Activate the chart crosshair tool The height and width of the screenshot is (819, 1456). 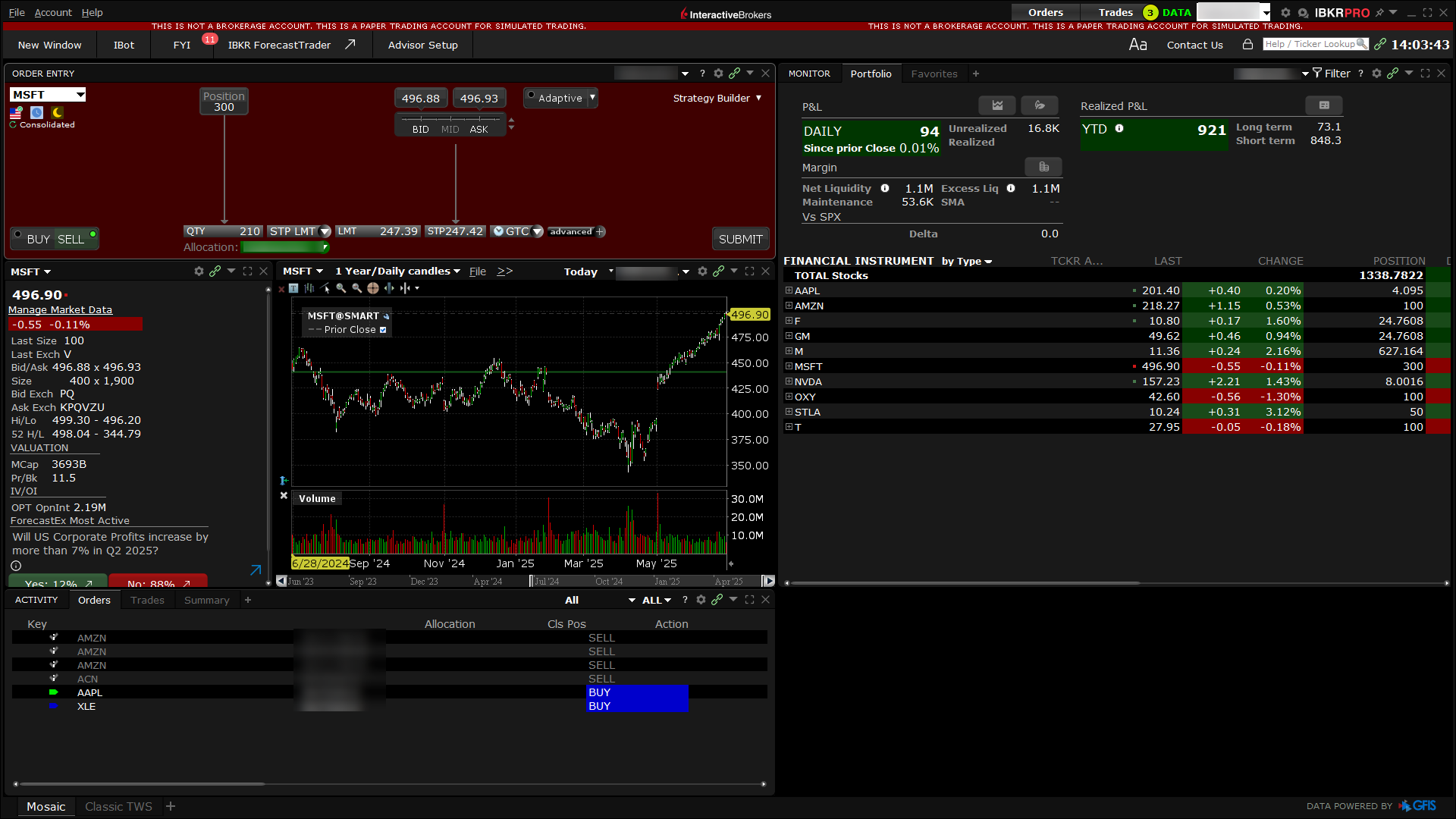[x=373, y=288]
